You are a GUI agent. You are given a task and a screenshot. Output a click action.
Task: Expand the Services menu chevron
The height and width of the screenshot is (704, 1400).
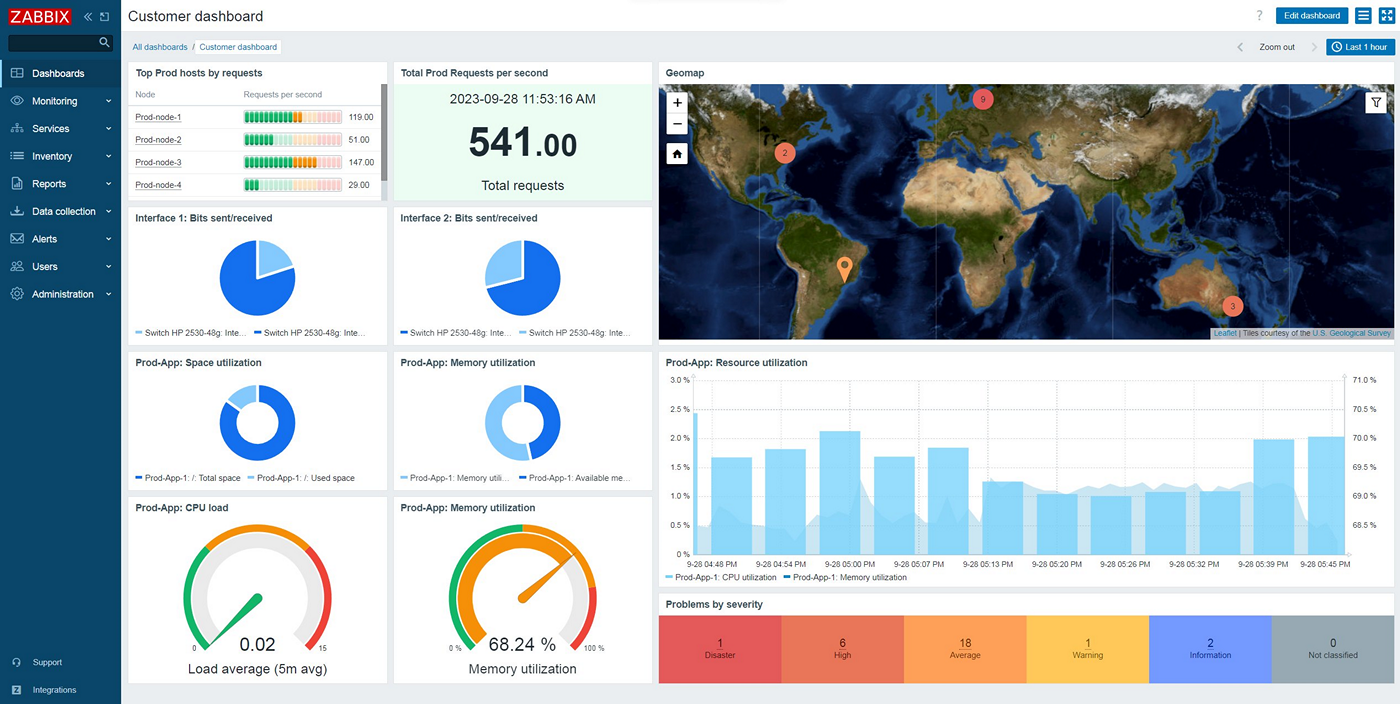[108, 128]
